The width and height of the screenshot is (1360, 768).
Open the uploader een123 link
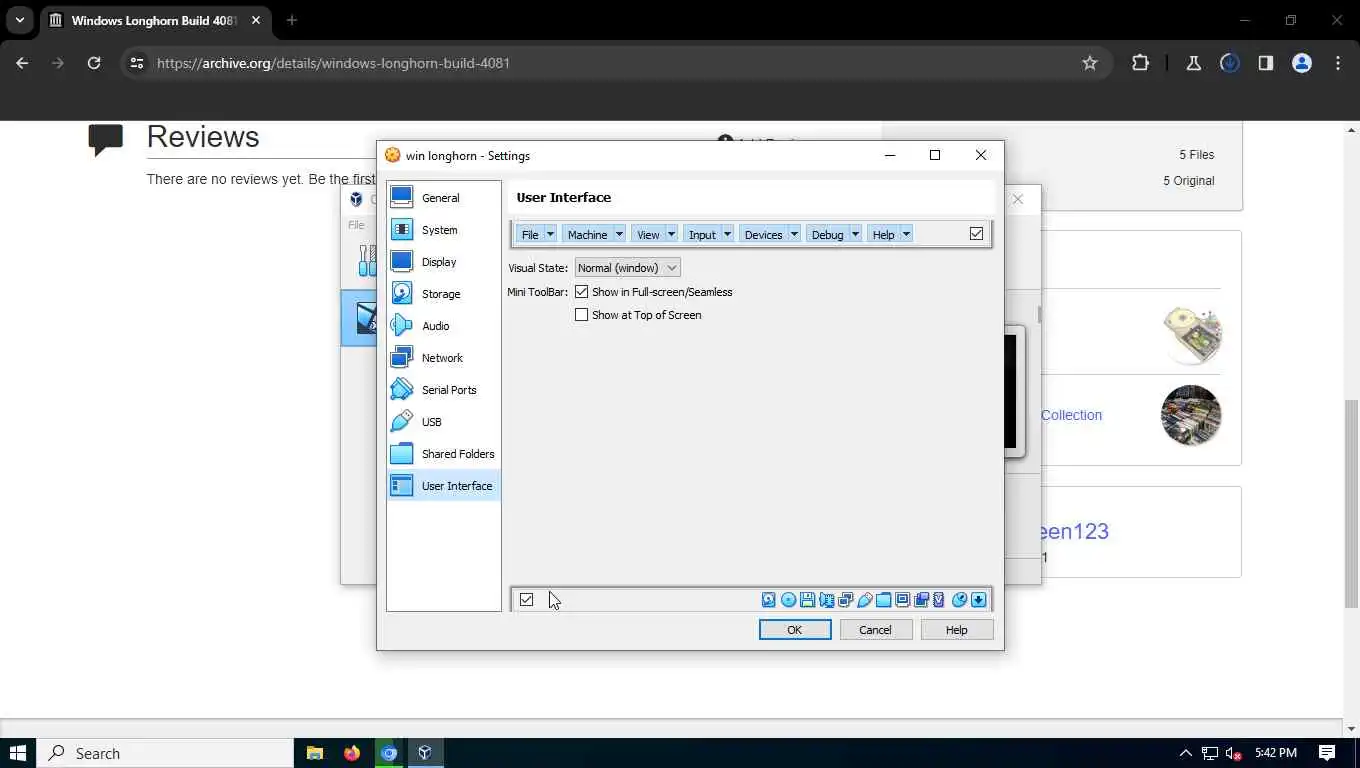(1074, 531)
